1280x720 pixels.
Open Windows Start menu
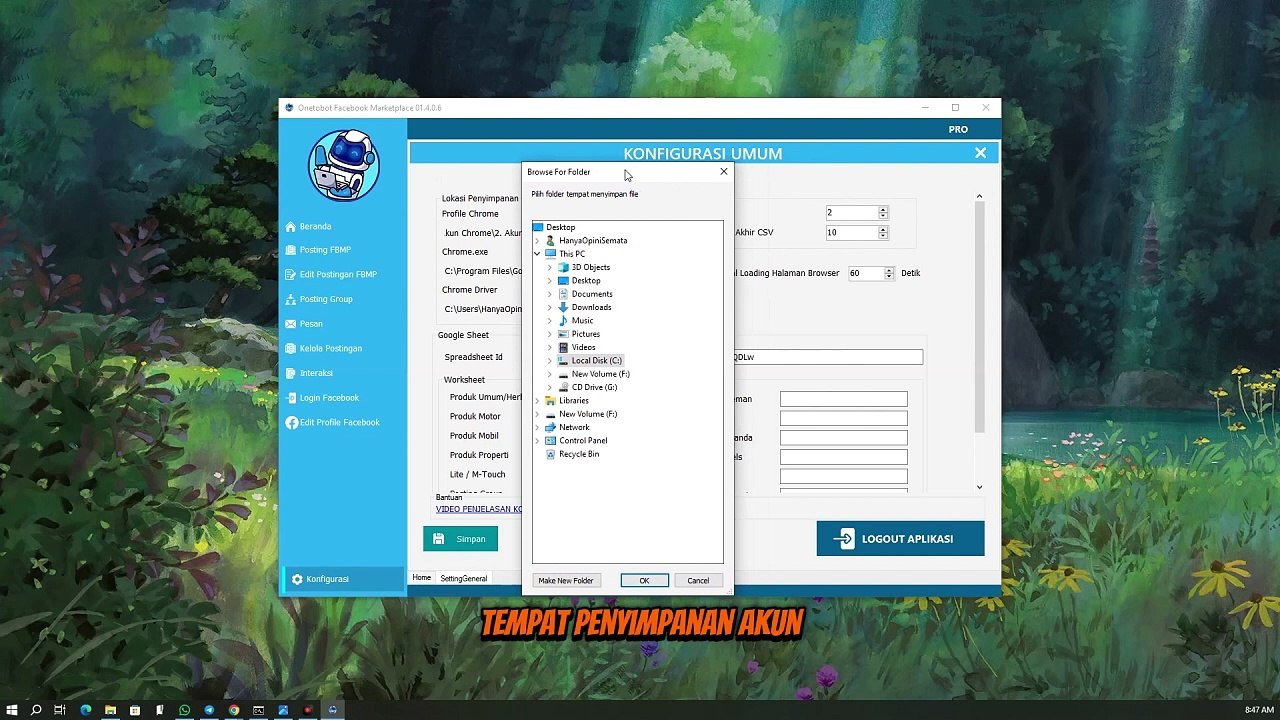[12, 710]
